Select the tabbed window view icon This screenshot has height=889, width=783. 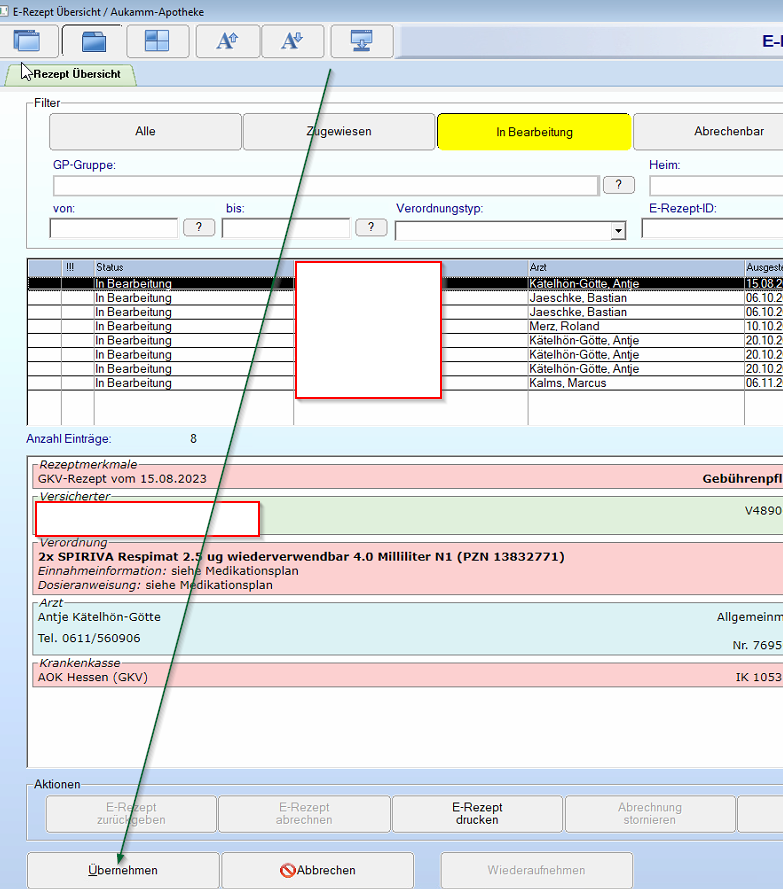tap(93, 41)
